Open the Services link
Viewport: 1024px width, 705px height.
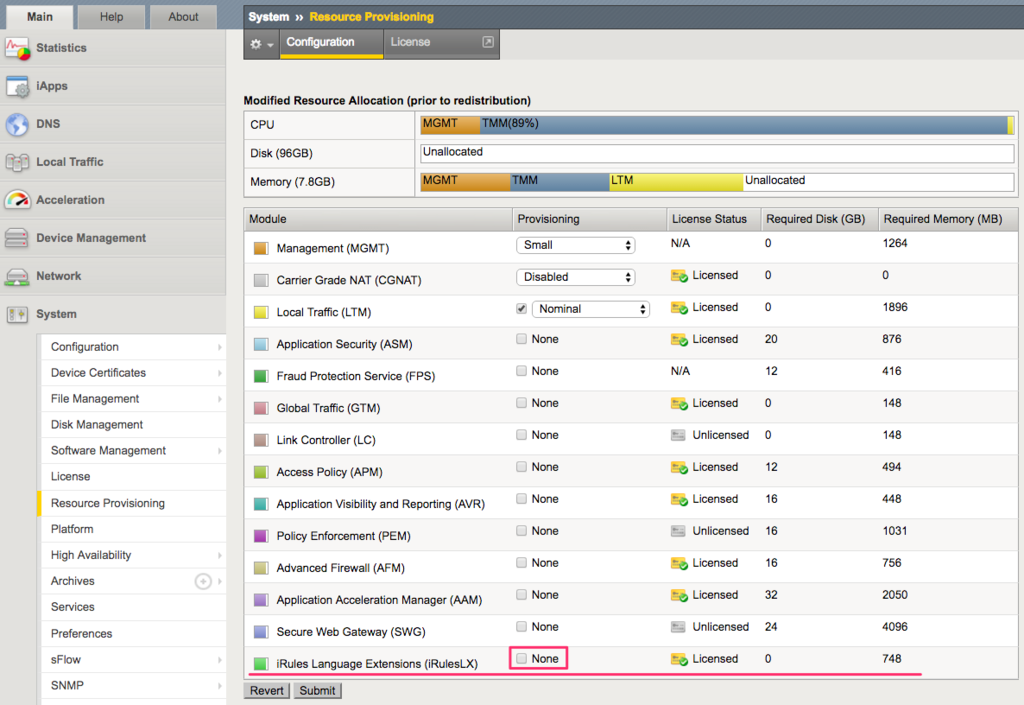72,607
